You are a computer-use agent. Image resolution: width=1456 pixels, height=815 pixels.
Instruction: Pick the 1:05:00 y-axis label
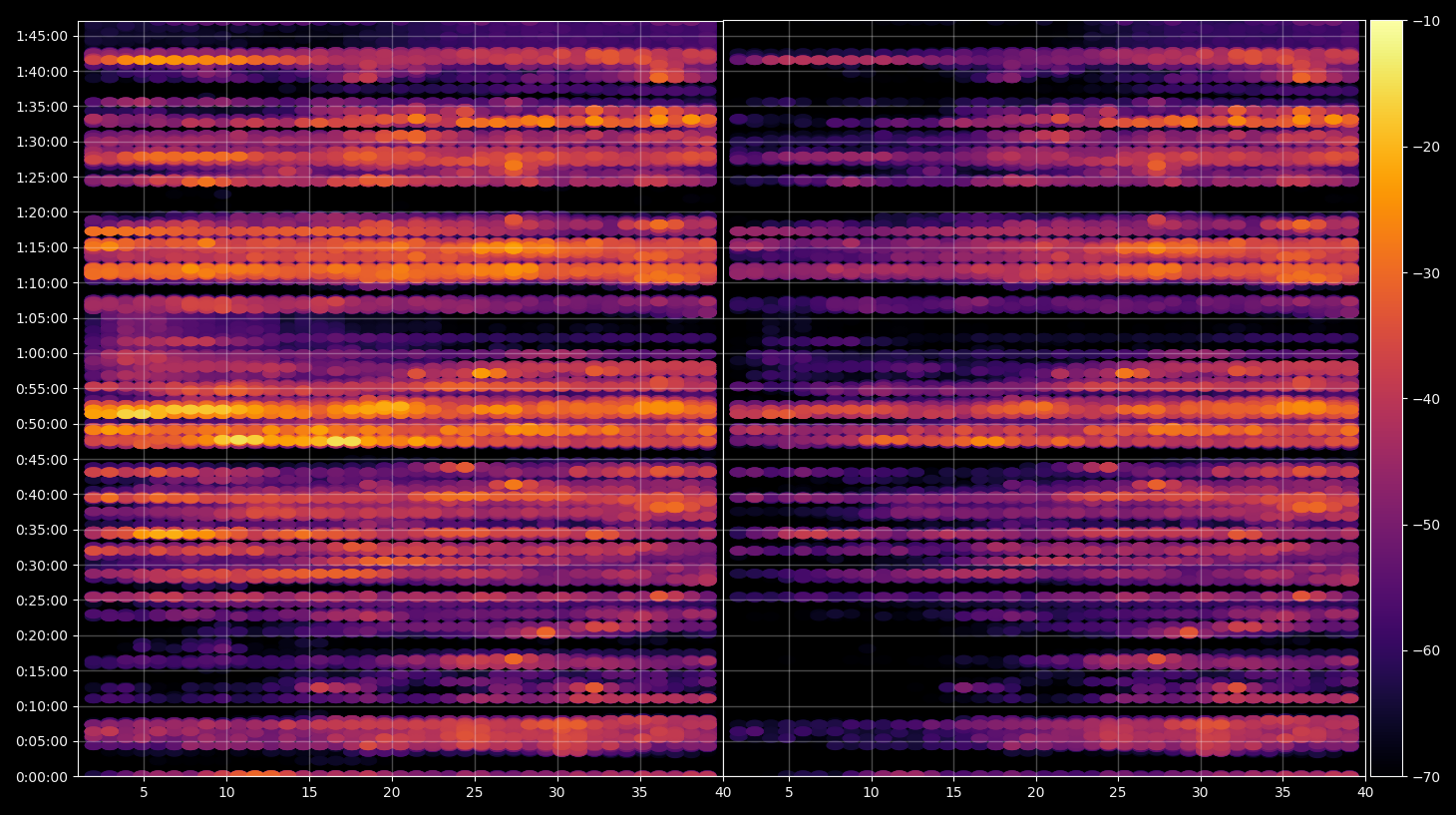coord(42,318)
